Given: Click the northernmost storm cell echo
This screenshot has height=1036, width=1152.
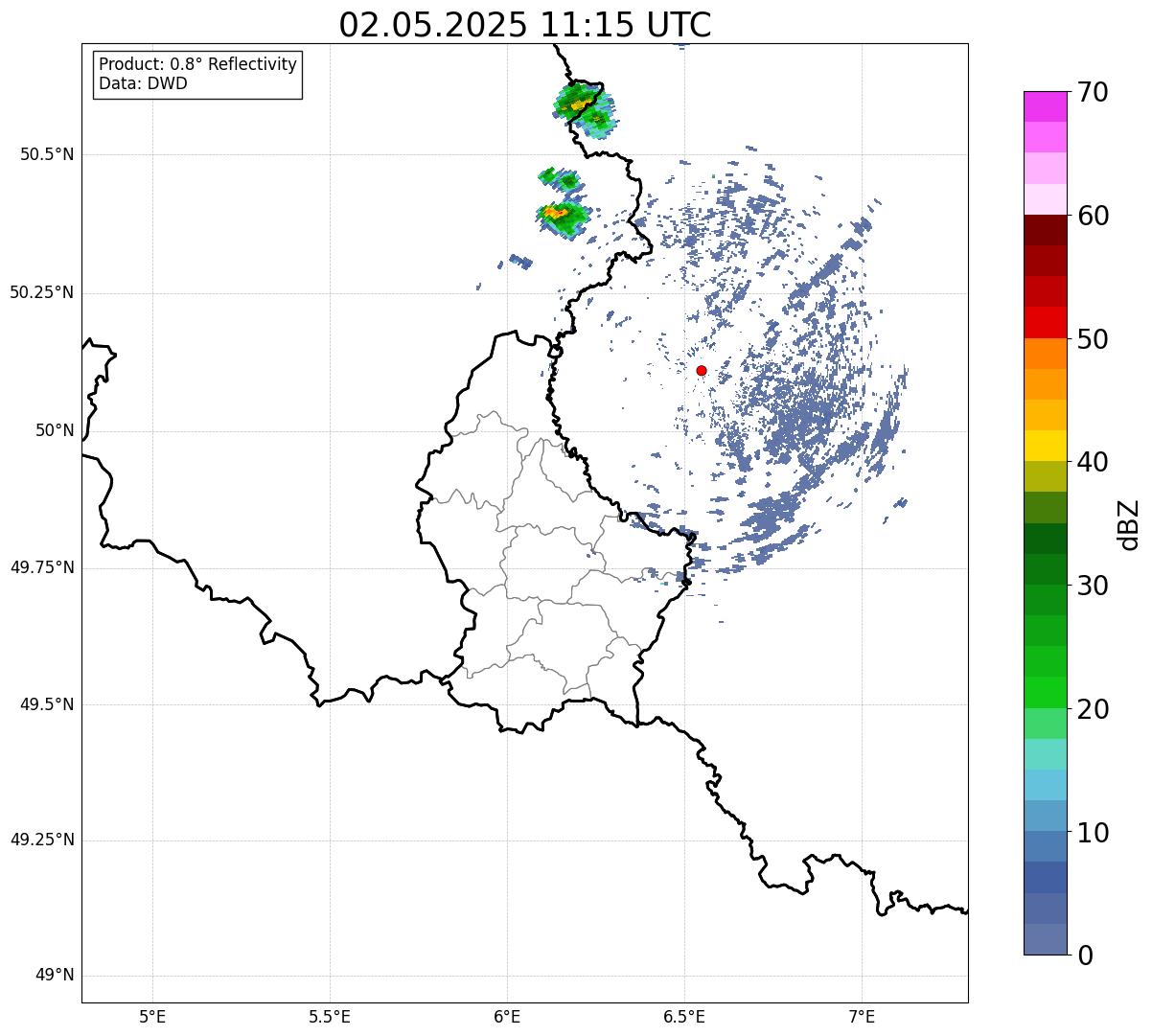Looking at the screenshot, I should 584,108.
